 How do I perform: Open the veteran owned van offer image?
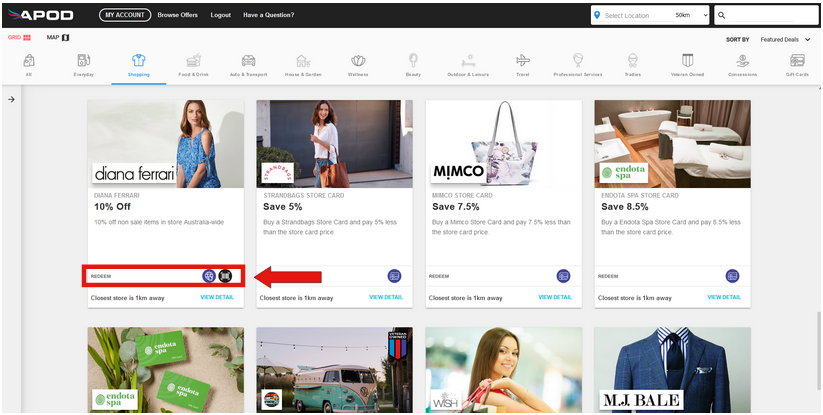pyautogui.click(x=334, y=370)
